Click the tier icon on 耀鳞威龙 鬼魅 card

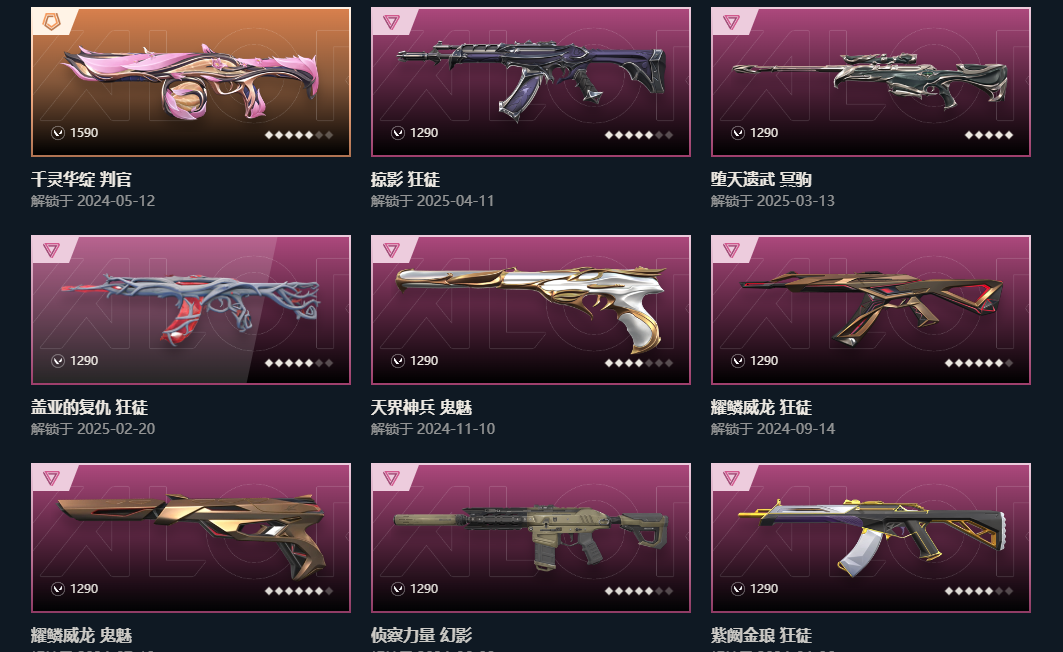[x=52, y=478]
